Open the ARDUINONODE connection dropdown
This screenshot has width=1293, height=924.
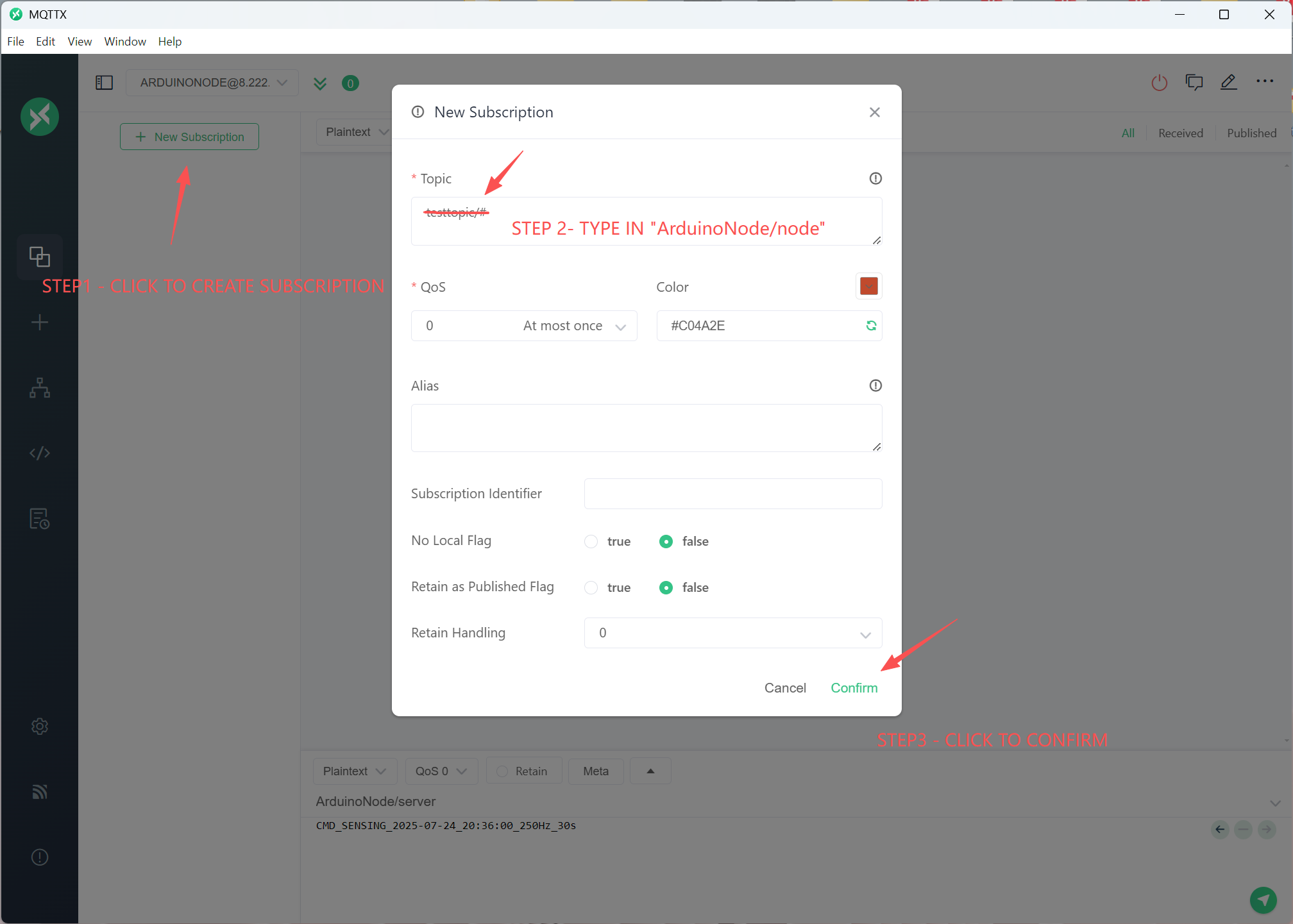click(212, 83)
